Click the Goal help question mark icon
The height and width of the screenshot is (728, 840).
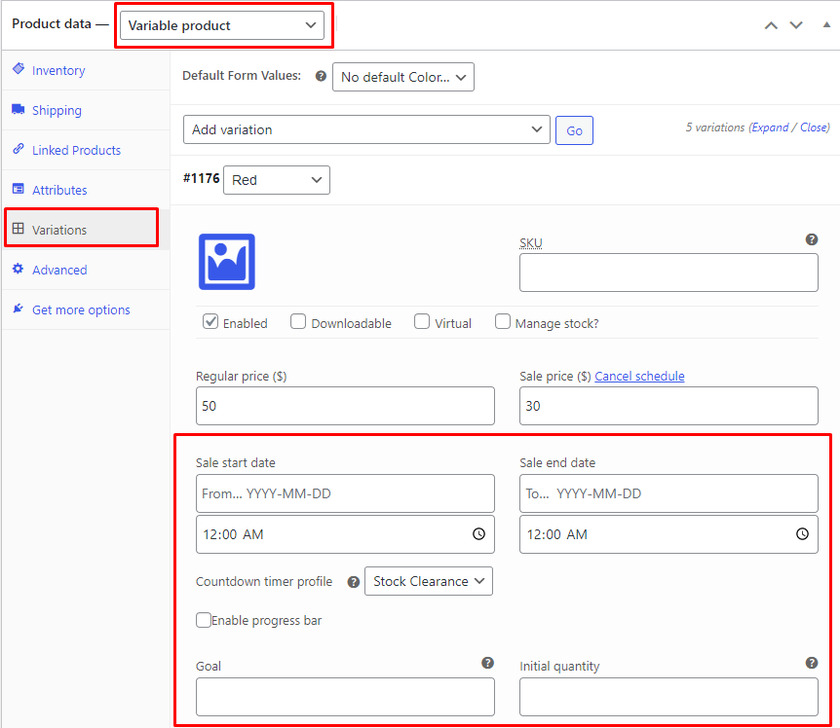pos(488,663)
